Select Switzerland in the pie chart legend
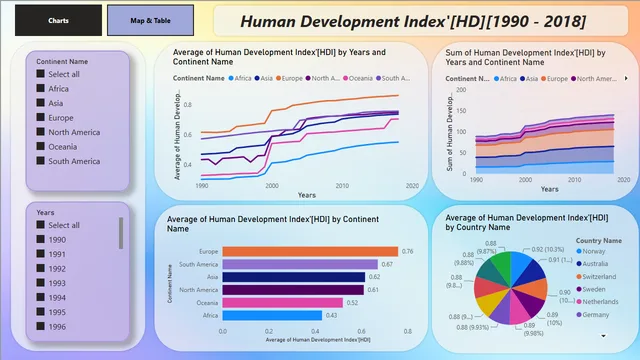This screenshot has height=360, width=640. pos(596,277)
